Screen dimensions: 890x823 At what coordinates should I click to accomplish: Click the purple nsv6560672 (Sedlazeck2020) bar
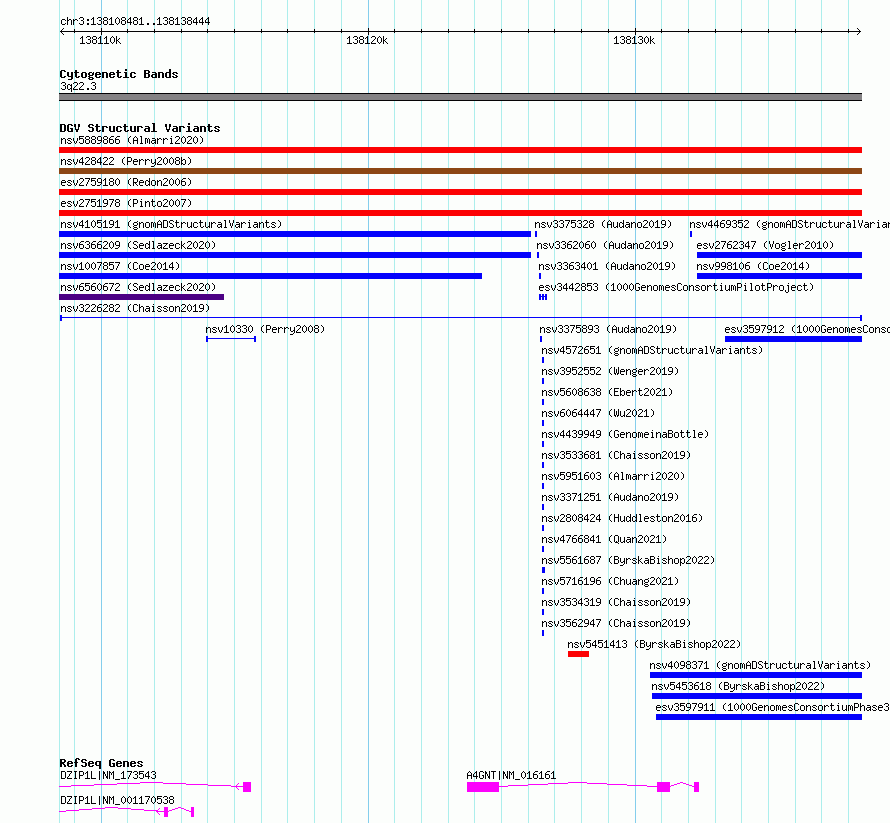pos(141,297)
